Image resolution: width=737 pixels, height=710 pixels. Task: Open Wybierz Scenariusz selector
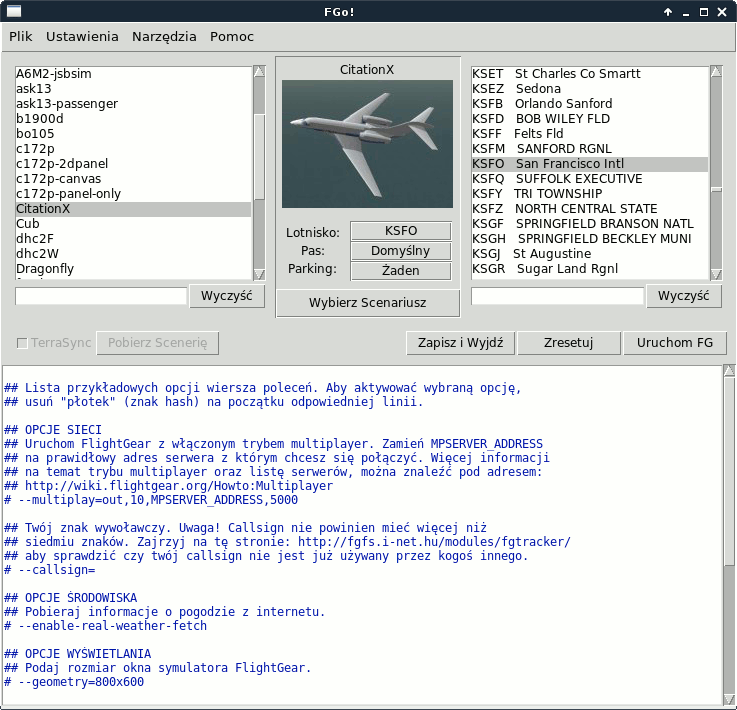point(368,303)
